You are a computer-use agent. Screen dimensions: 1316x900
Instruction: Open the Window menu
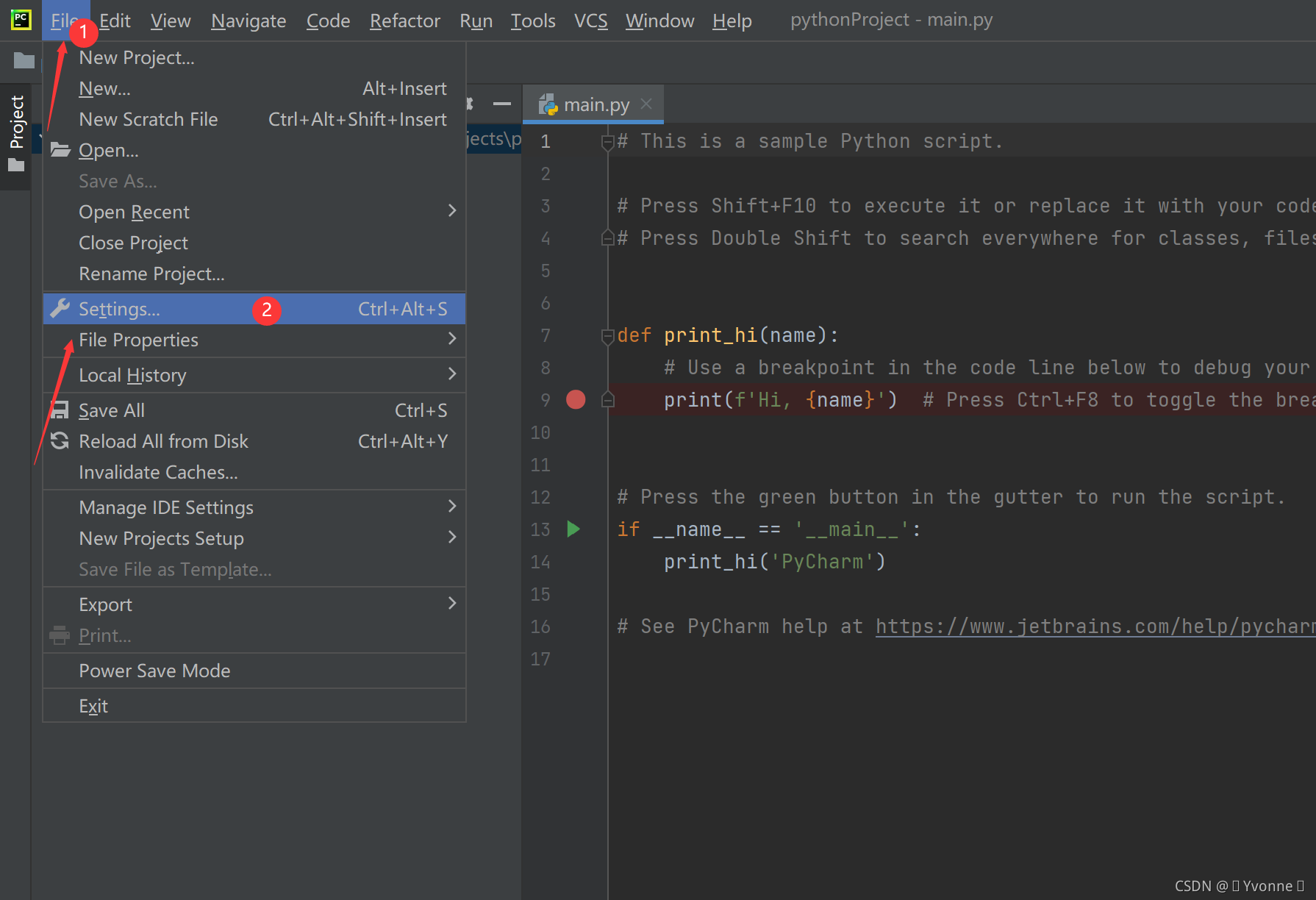[660, 21]
